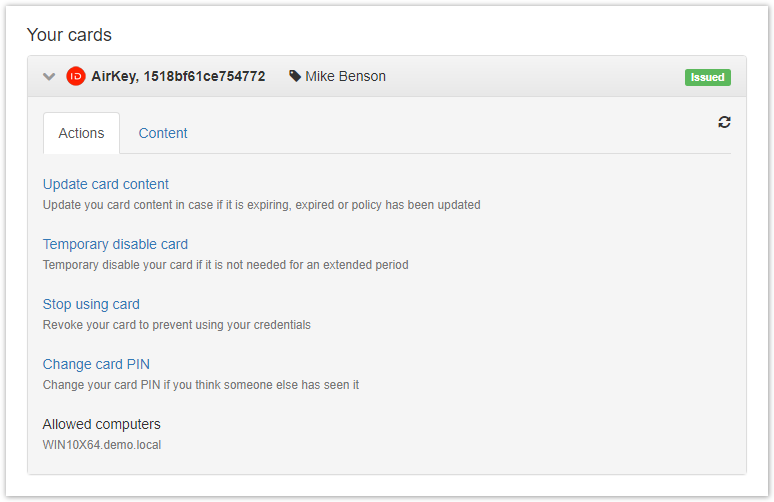Image resolution: width=774 pixels, height=502 pixels.
Task: Click the red AirKey ID icon
Action: [75, 76]
